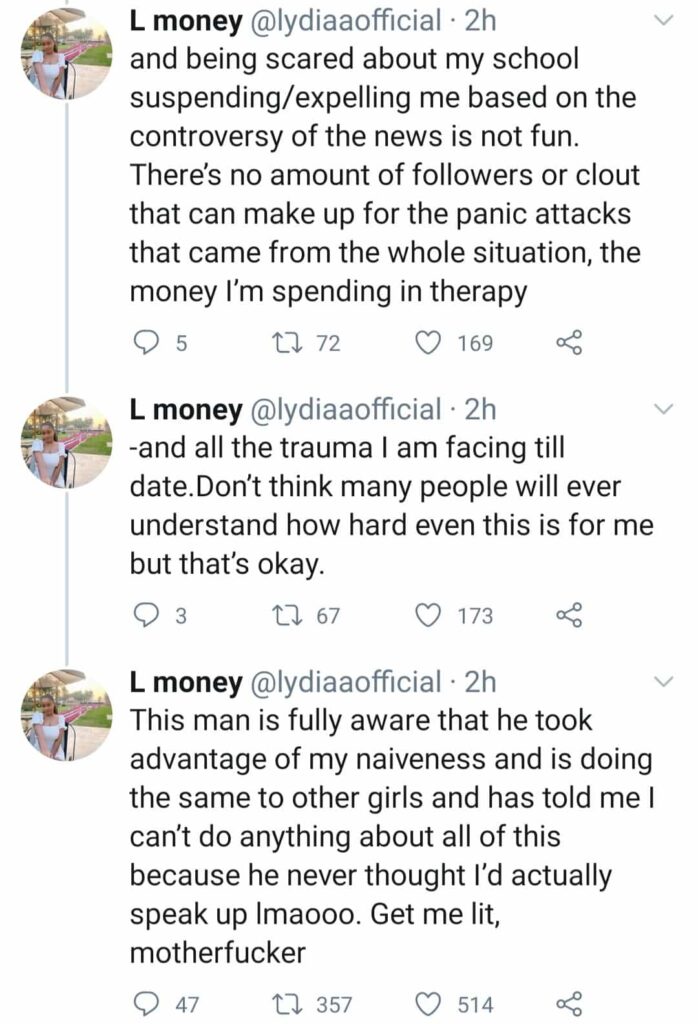Screen dimensions: 698x1024
Task: Open the third tweet's chevron options menu
Action: (663, 682)
